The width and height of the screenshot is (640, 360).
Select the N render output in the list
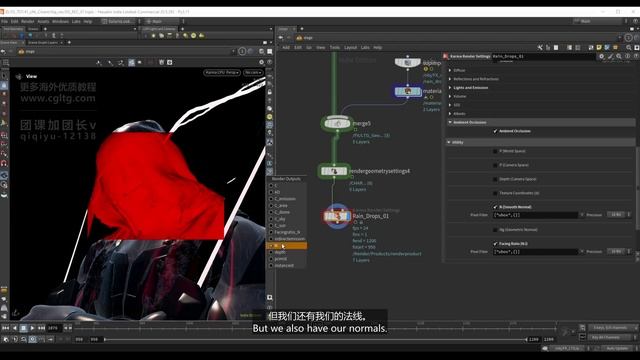point(287,246)
